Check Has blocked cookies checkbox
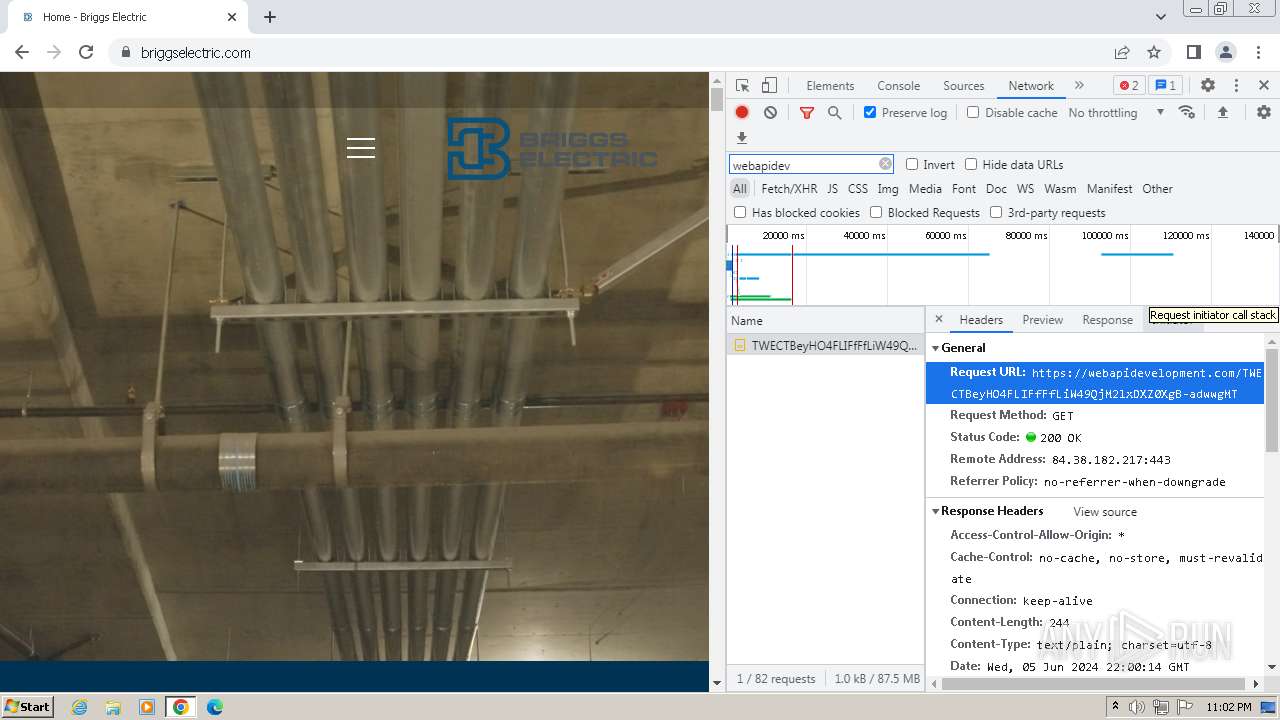Viewport: 1280px width, 720px height. click(x=740, y=212)
